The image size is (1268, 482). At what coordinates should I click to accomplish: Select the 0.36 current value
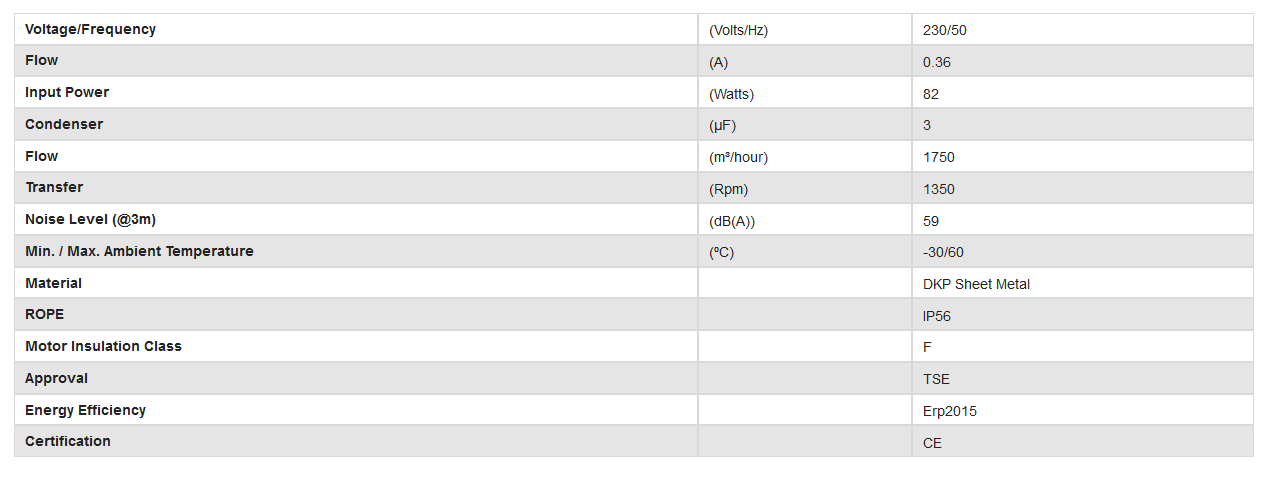point(937,62)
